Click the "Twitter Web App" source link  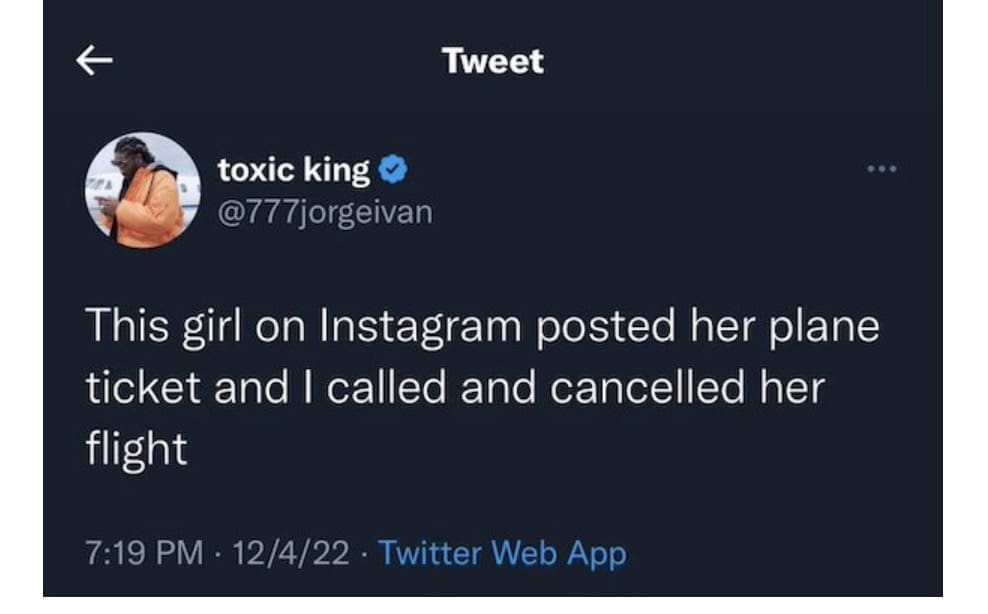coord(503,552)
